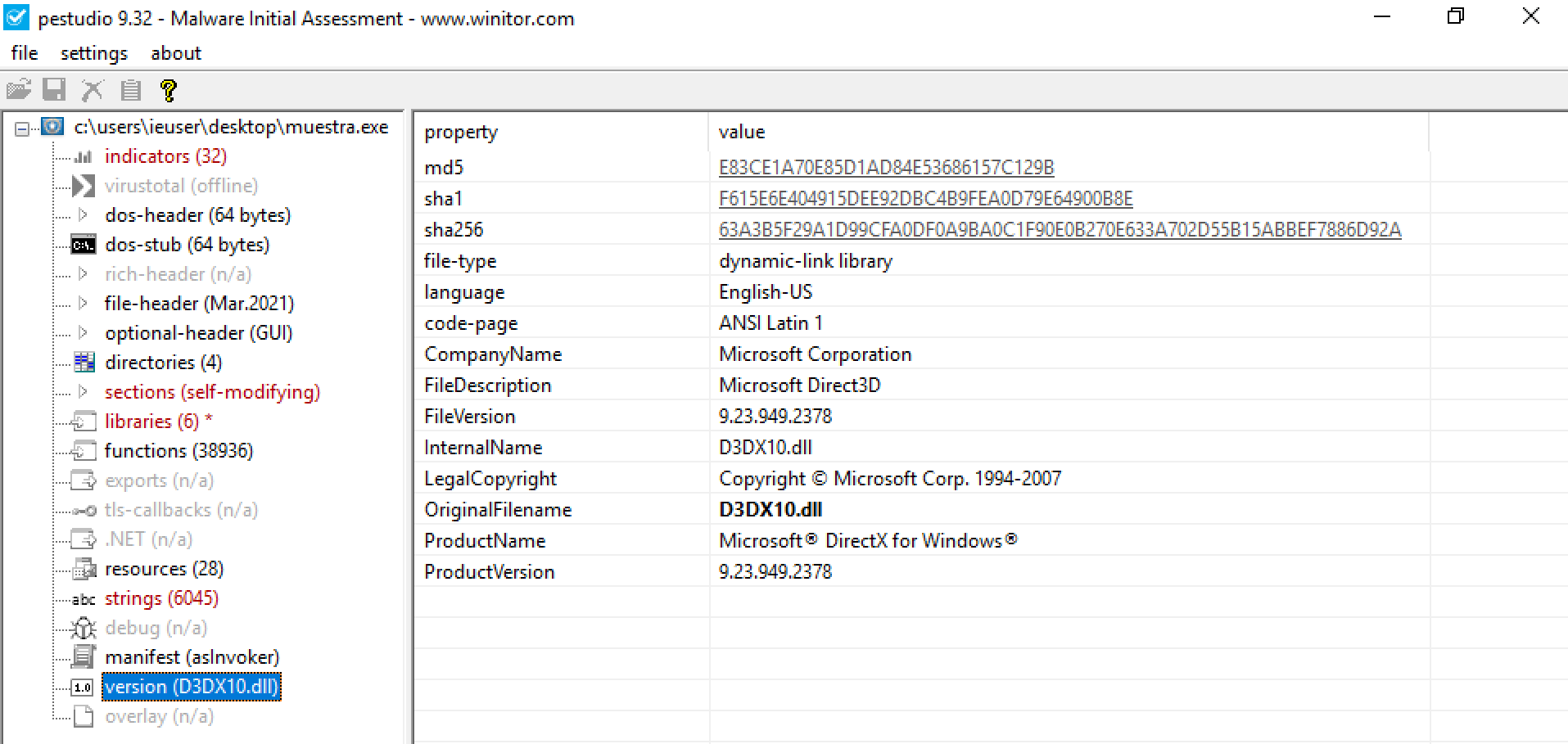Click the close file X toolbar icon
Screen dimensions: 1568x744
[x=93, y=89]
